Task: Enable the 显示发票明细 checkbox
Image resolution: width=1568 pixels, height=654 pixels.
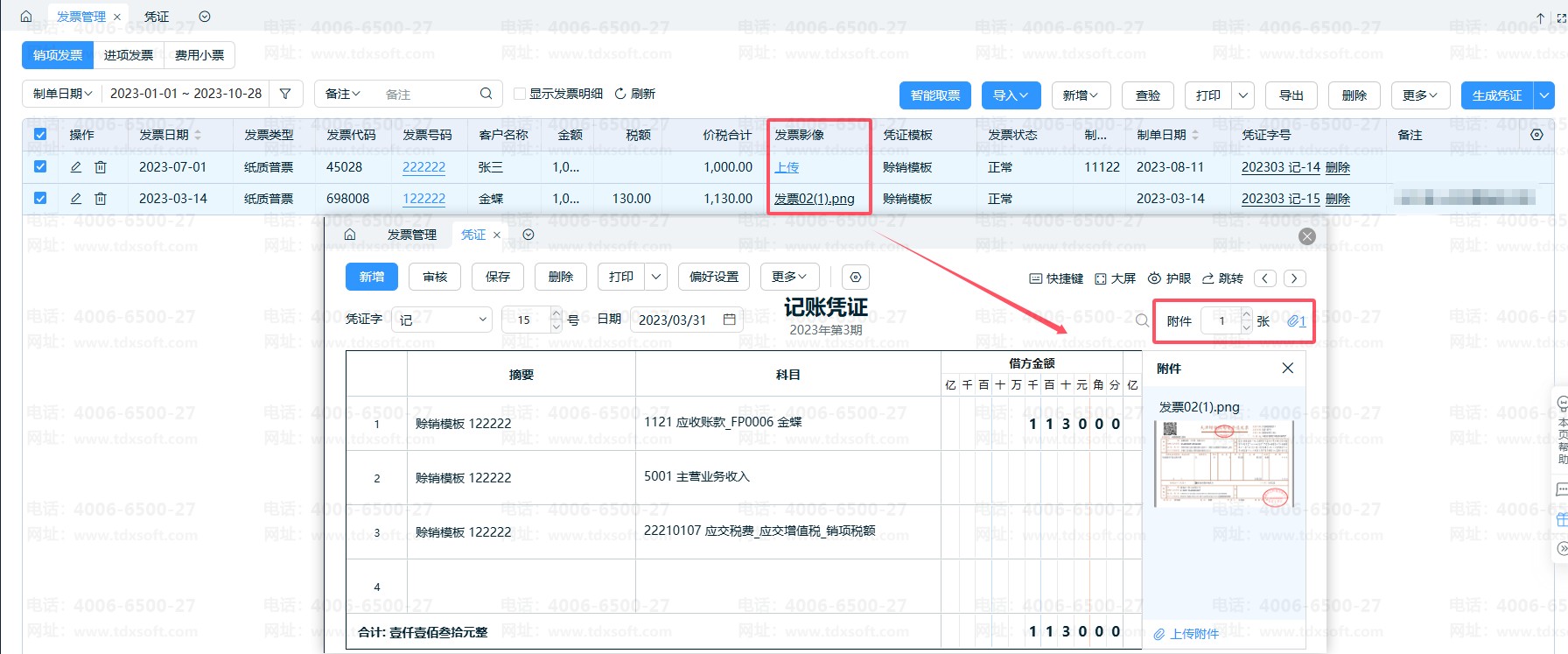Action: [x=520, y=94]
